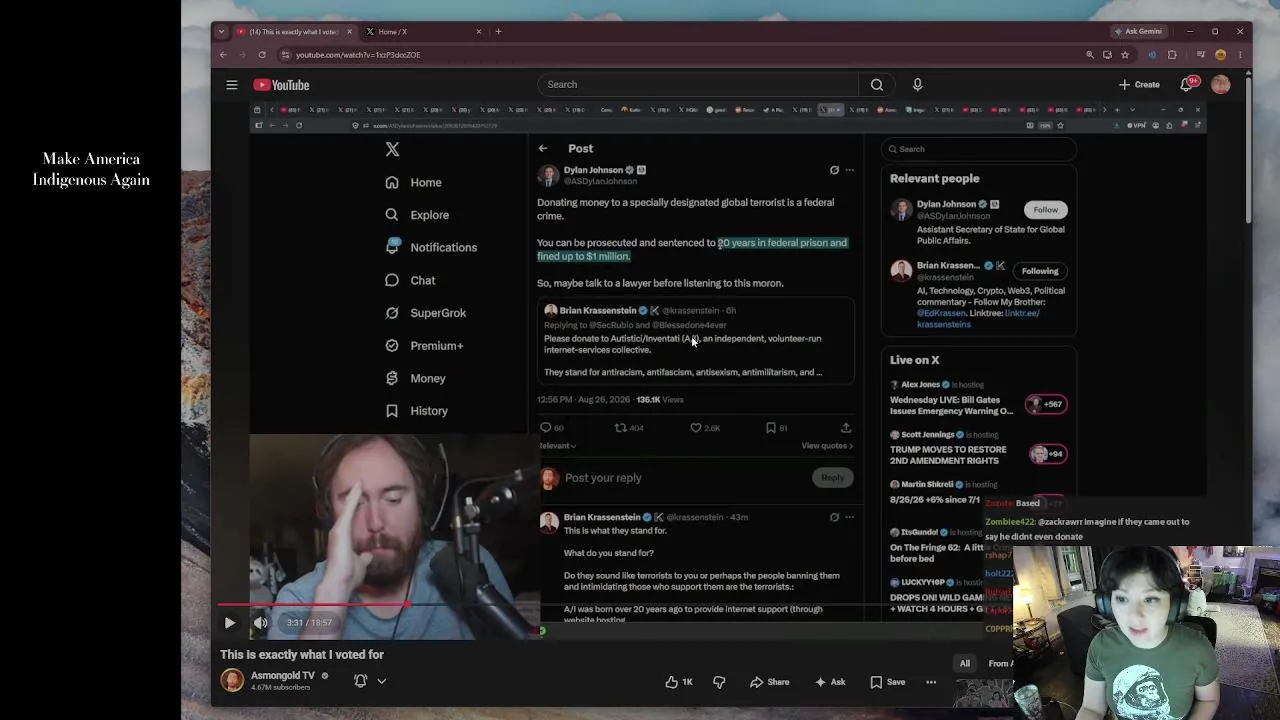This screenshot has width=1280, height=720.
Task: Open Money in the X sidebar
Action: (x=416, y=378)
